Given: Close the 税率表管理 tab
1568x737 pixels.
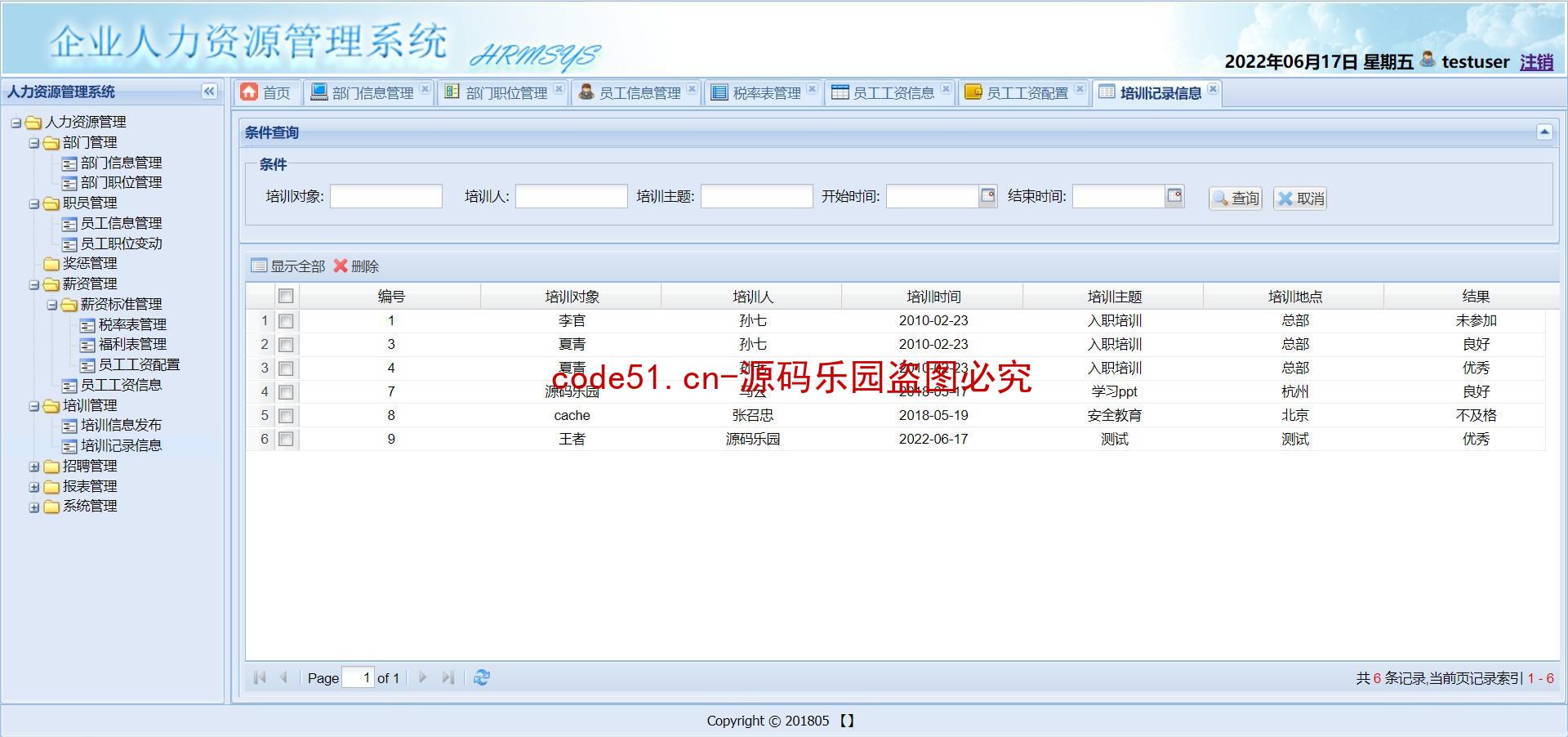Looking at the screenshot, I should [812, 89].
